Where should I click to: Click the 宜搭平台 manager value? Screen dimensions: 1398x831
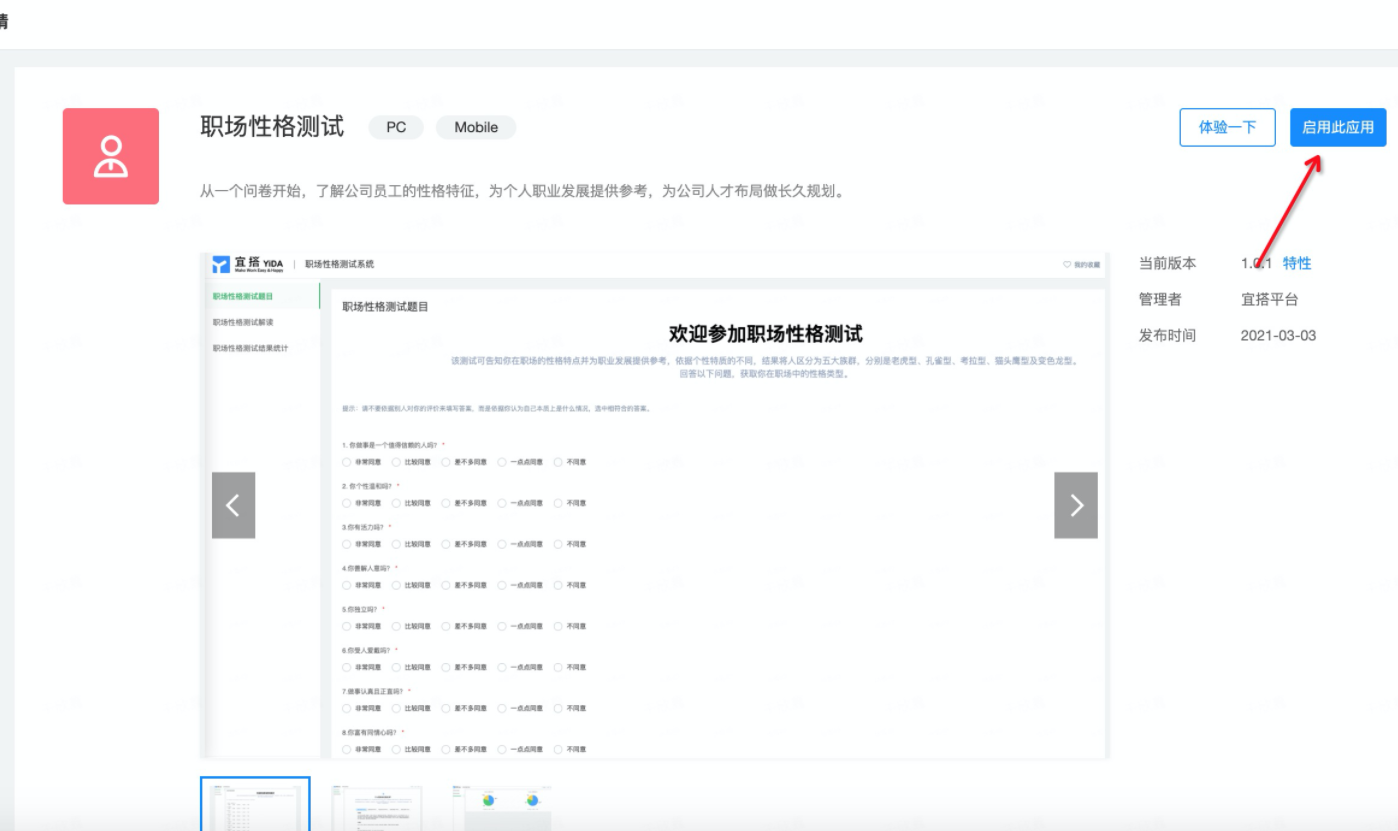1269,299
